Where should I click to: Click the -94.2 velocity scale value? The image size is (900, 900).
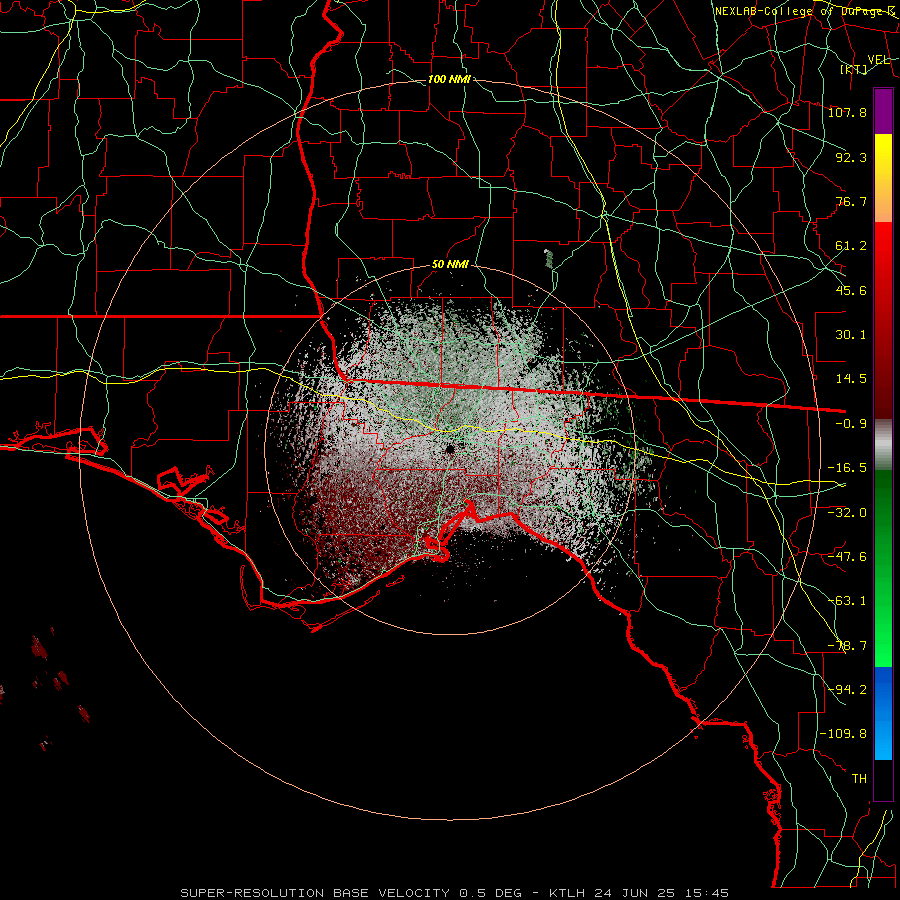click(x=847, y=689)
